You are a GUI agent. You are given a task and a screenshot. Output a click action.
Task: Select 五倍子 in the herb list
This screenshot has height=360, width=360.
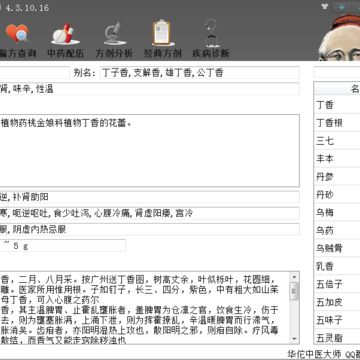[x=337, y=285]
